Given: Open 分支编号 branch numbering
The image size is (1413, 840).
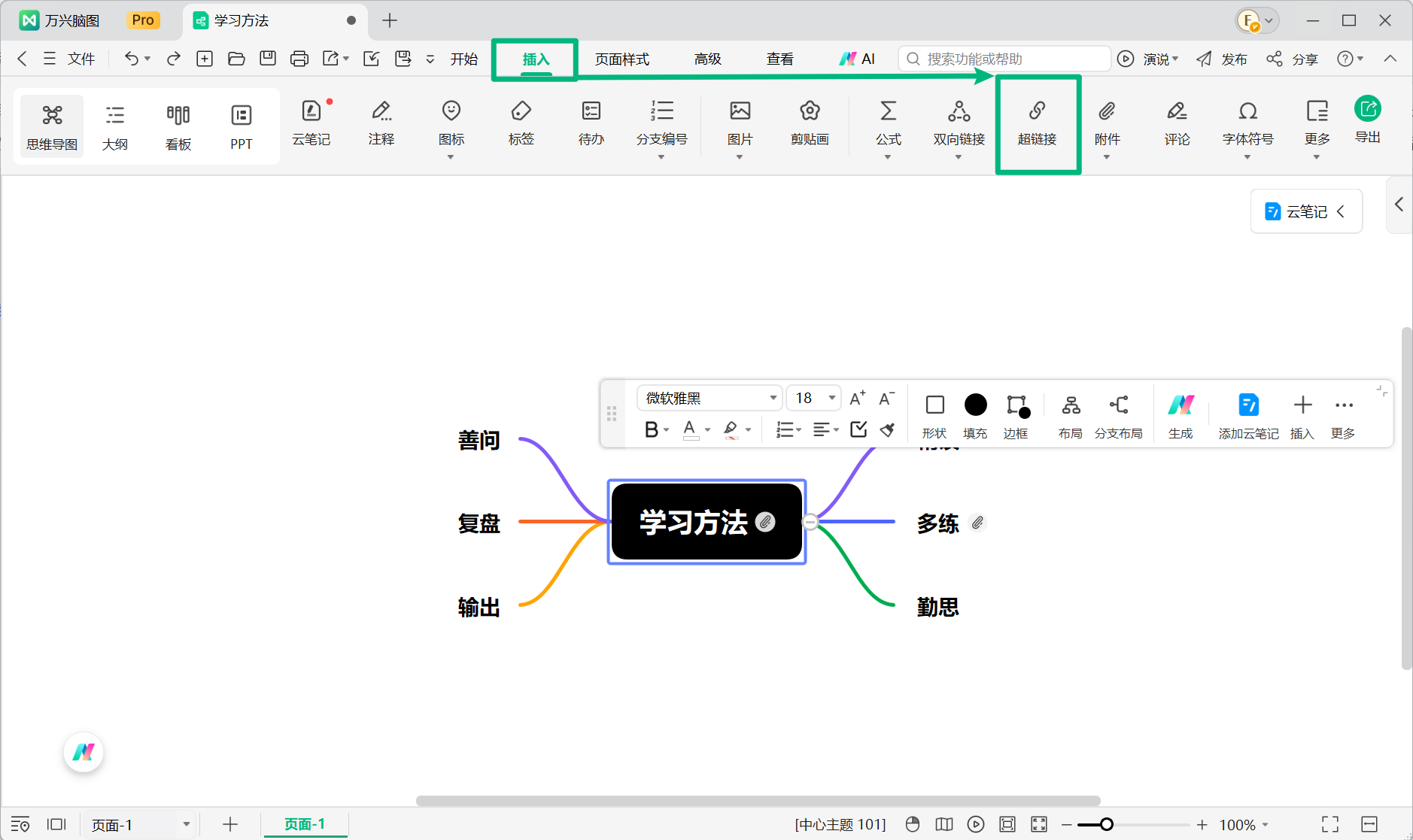Looking at the screenshot, I should pos(661,129).
